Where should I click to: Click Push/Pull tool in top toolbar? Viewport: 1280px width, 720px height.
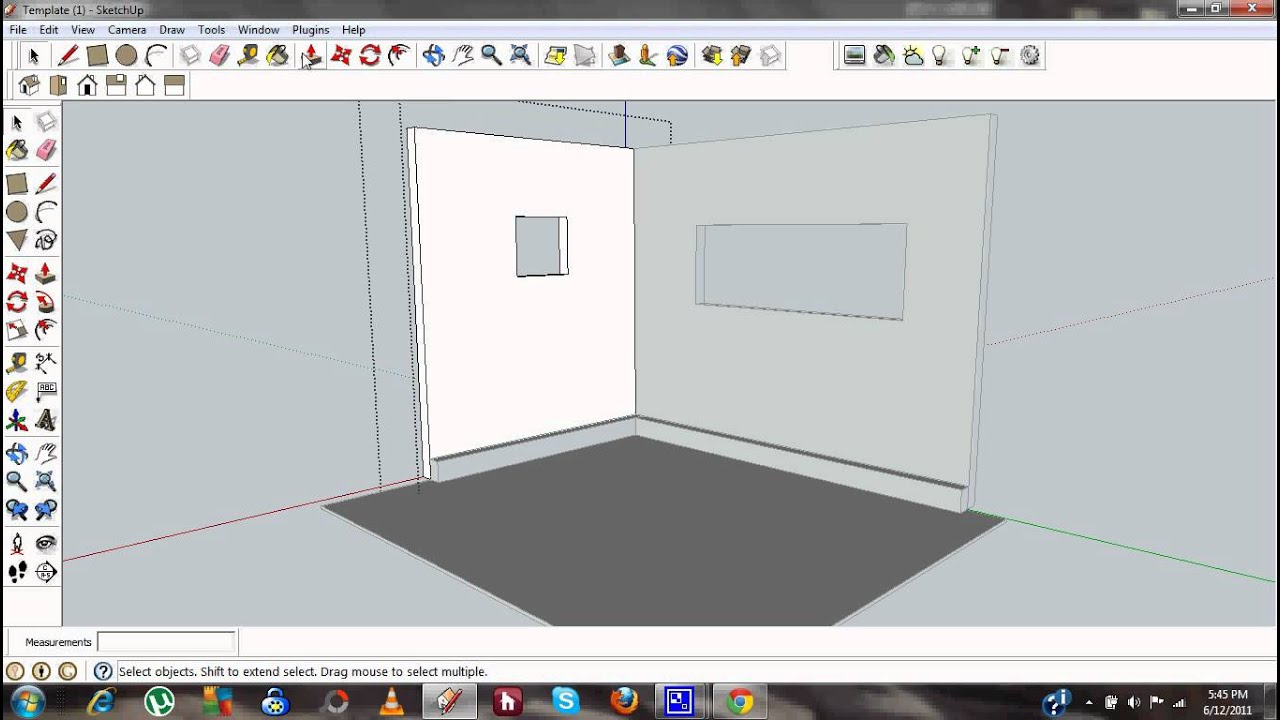point(311,56)
